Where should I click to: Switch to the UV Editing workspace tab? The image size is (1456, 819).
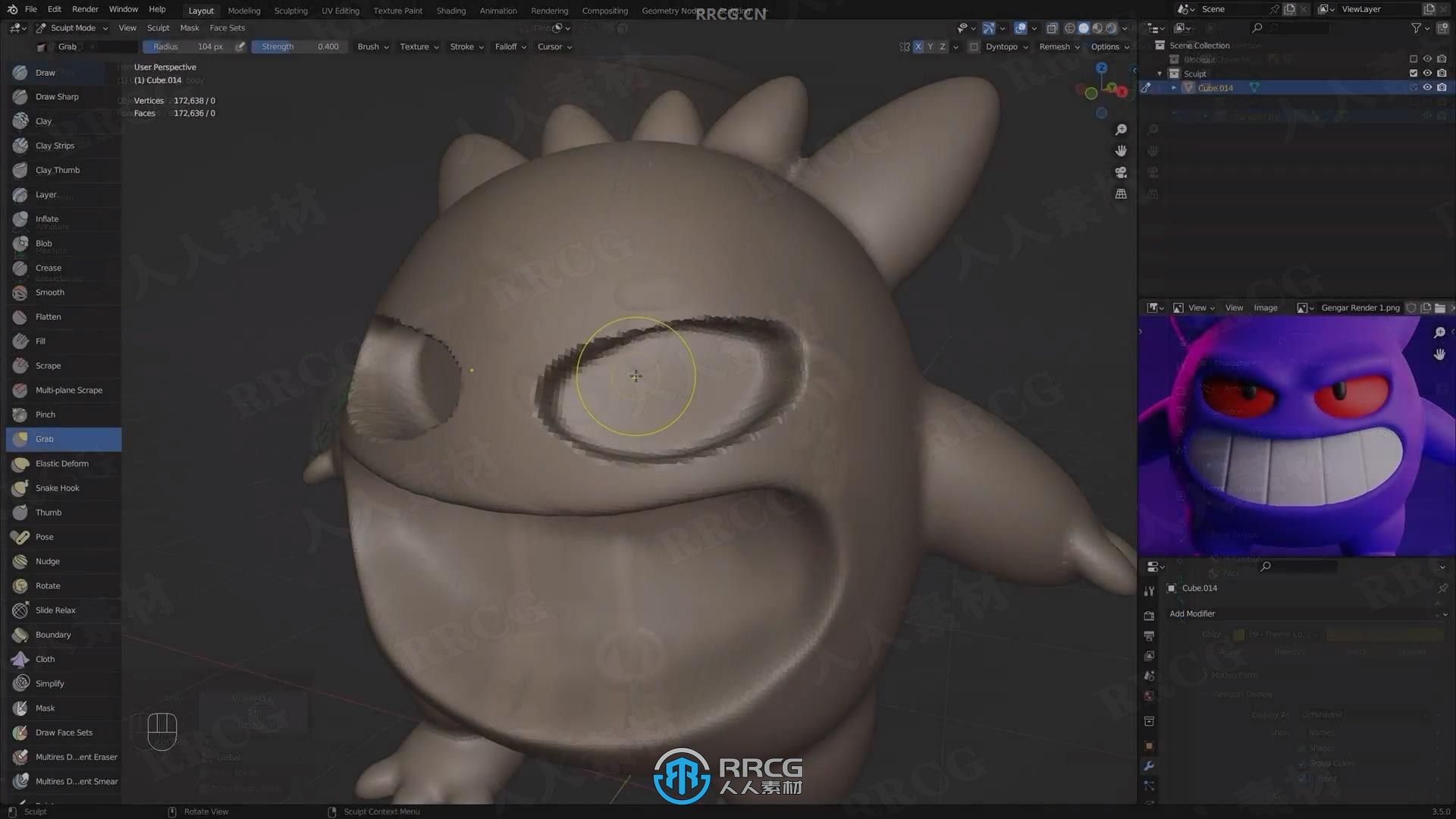[340, 11]
